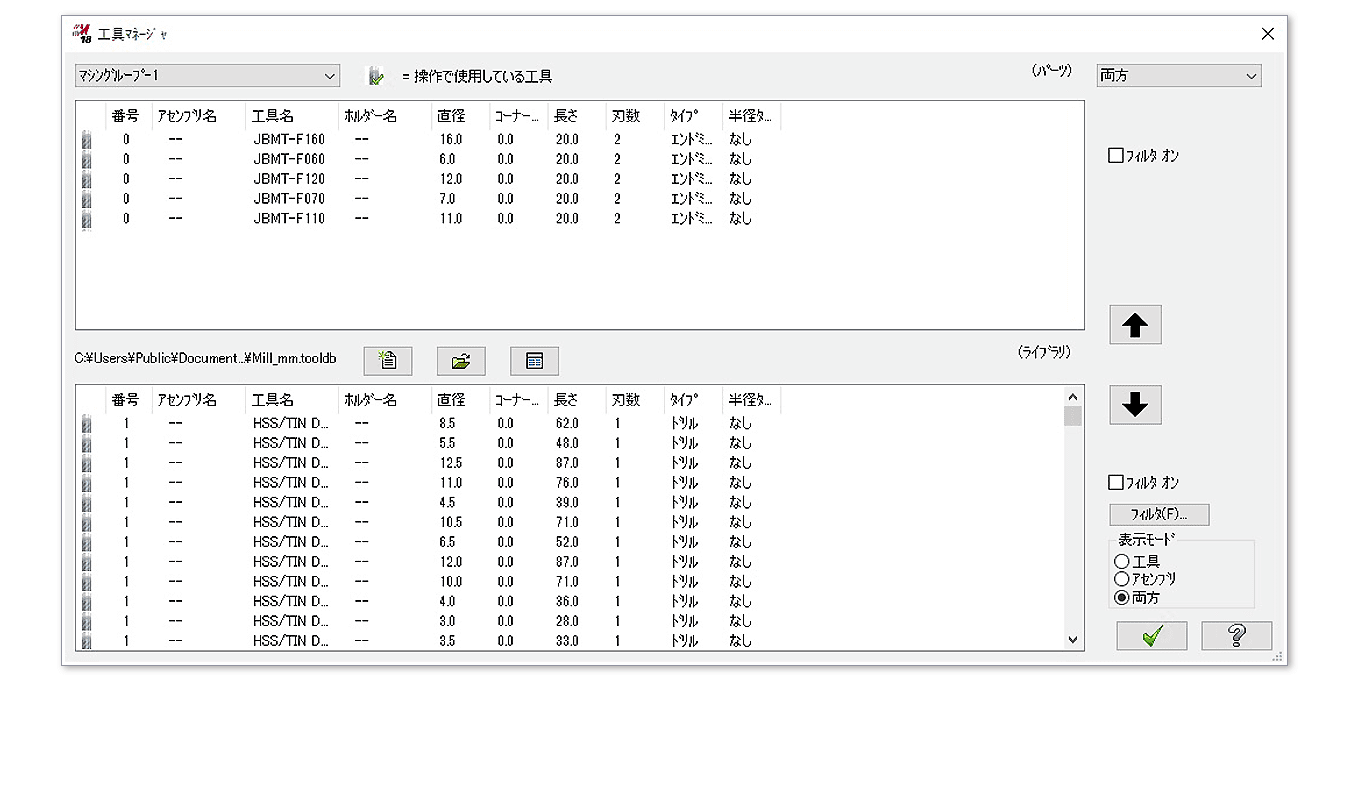1350x800 pixels.
Task: Click the create new tool library icon
Action: coord(388,361)
